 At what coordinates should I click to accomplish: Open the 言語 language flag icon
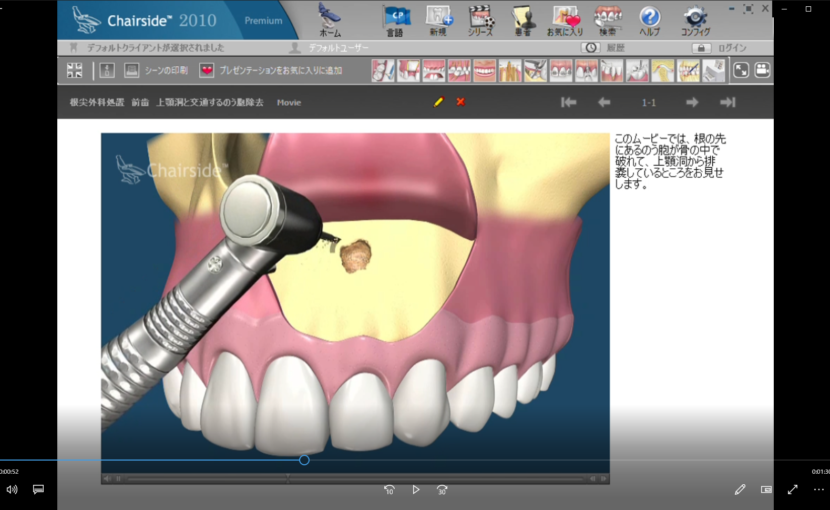tap(395, 20)
